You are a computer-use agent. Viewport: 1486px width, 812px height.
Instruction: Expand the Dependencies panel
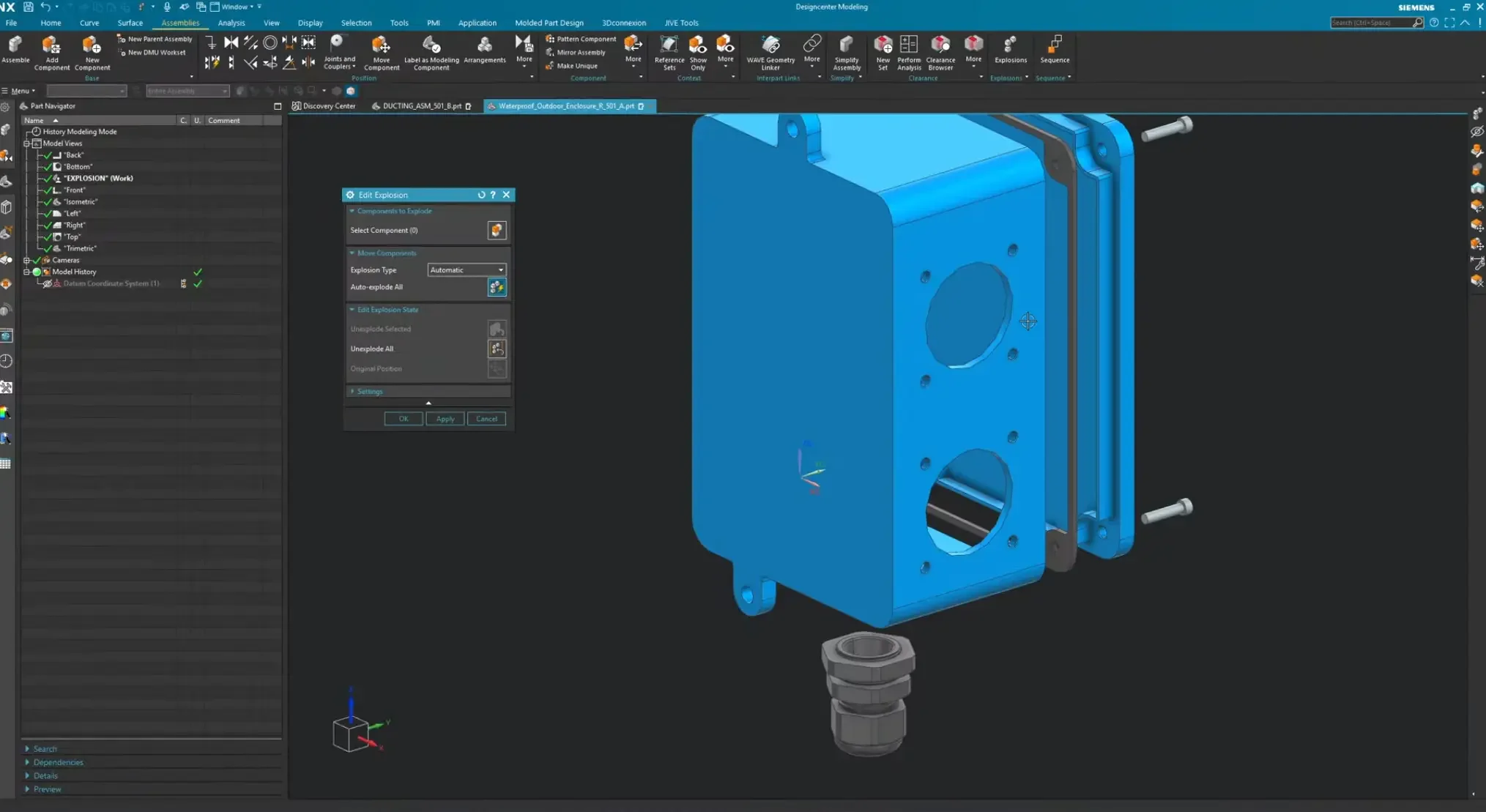pos(55,762)
